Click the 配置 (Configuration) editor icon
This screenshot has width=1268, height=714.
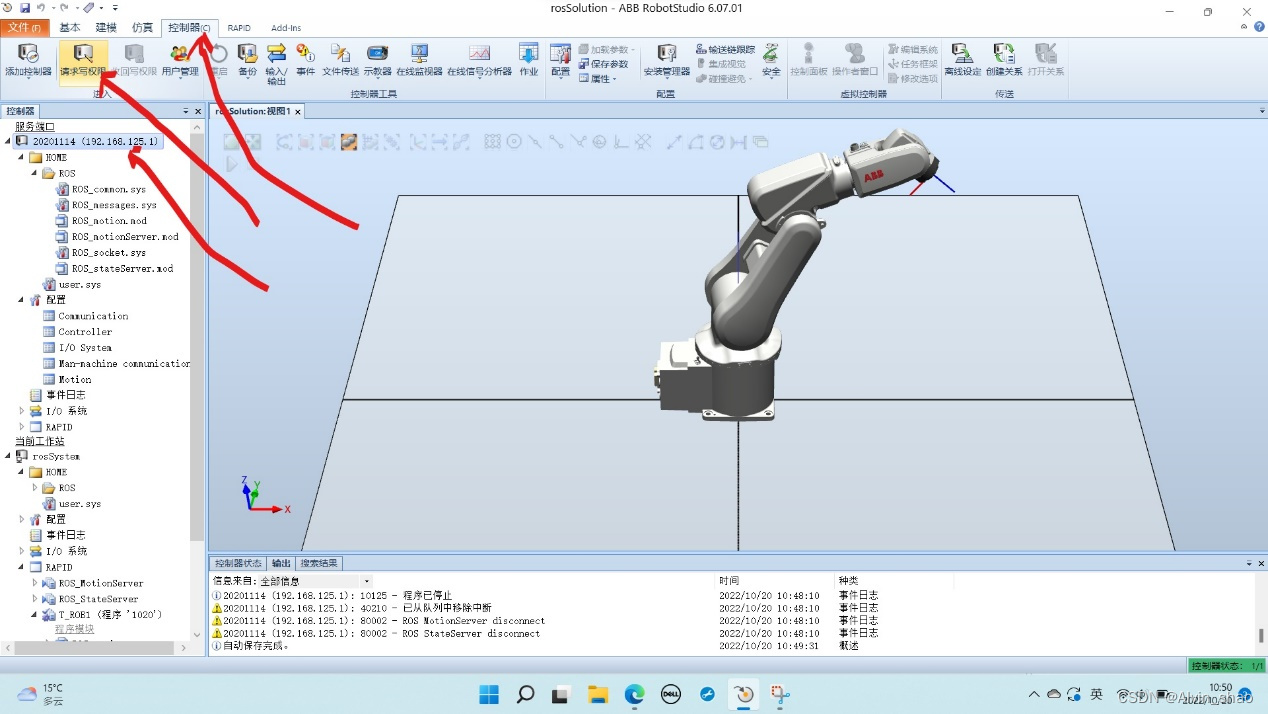click(560, 60)
